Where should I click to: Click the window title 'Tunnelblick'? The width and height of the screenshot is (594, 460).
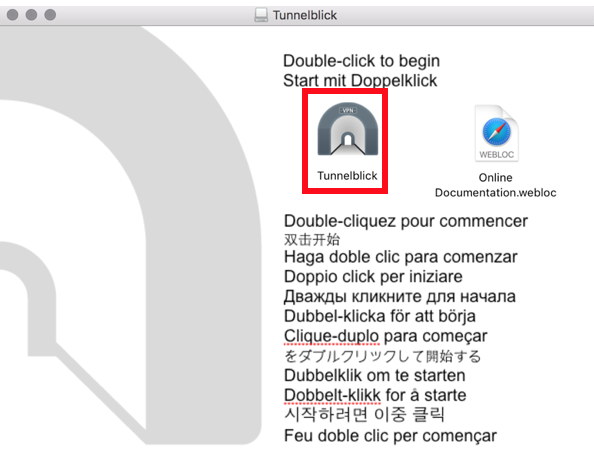(305, 15)
